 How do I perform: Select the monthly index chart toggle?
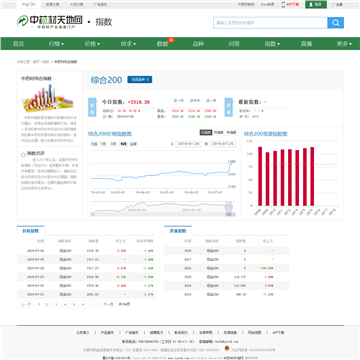219,133
